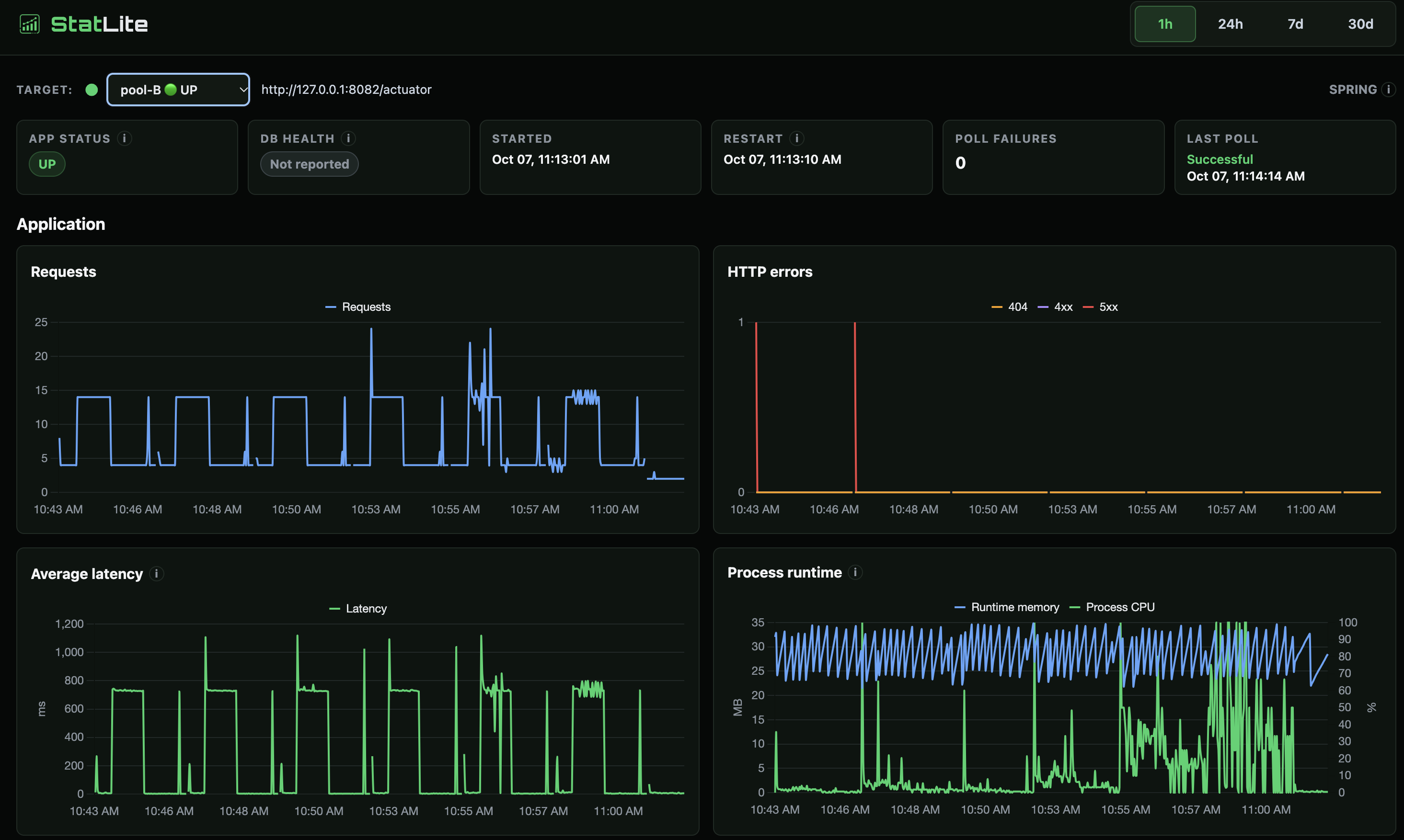Open the Process runtime info icon
This screenshot has height=840, width=1404.
(x=855, y=572)
